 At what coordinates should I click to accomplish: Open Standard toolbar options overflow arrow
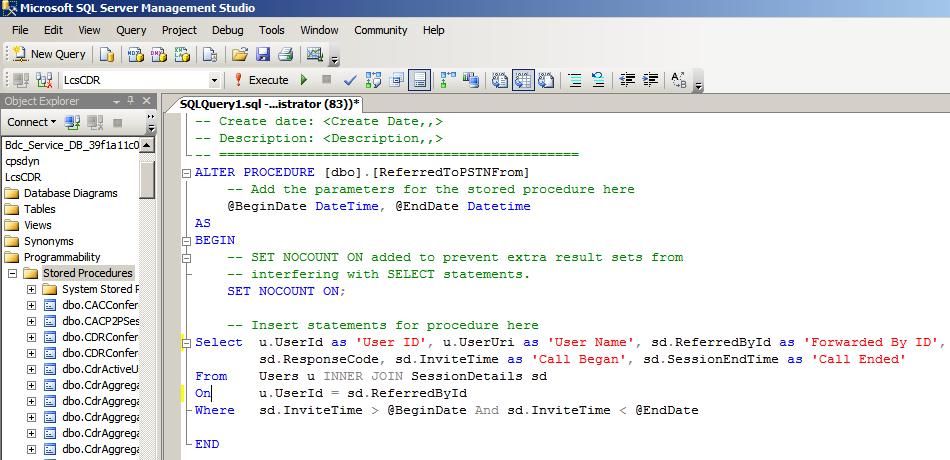coord(334,59)
